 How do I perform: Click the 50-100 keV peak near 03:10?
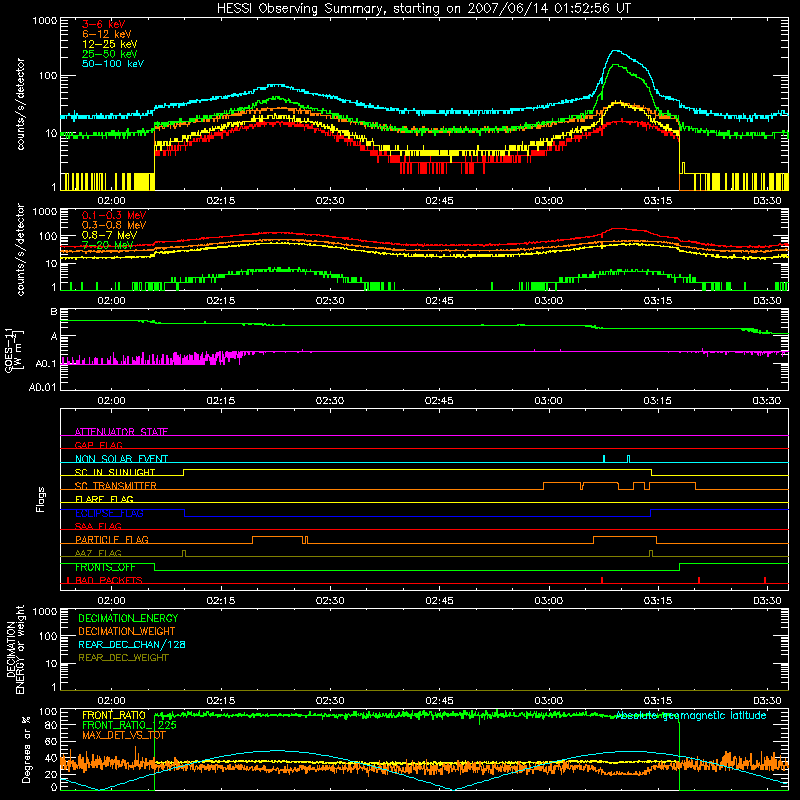pyautogui.click(x=616, y=51)
